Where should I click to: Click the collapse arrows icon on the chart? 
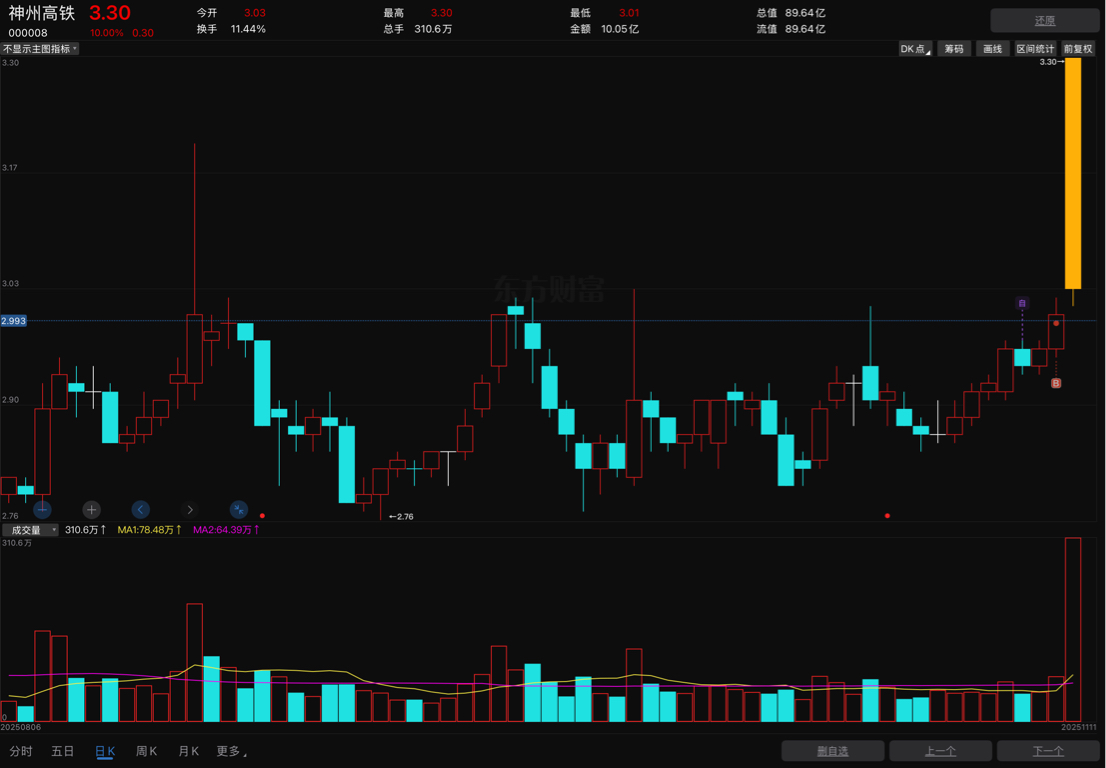239,509
